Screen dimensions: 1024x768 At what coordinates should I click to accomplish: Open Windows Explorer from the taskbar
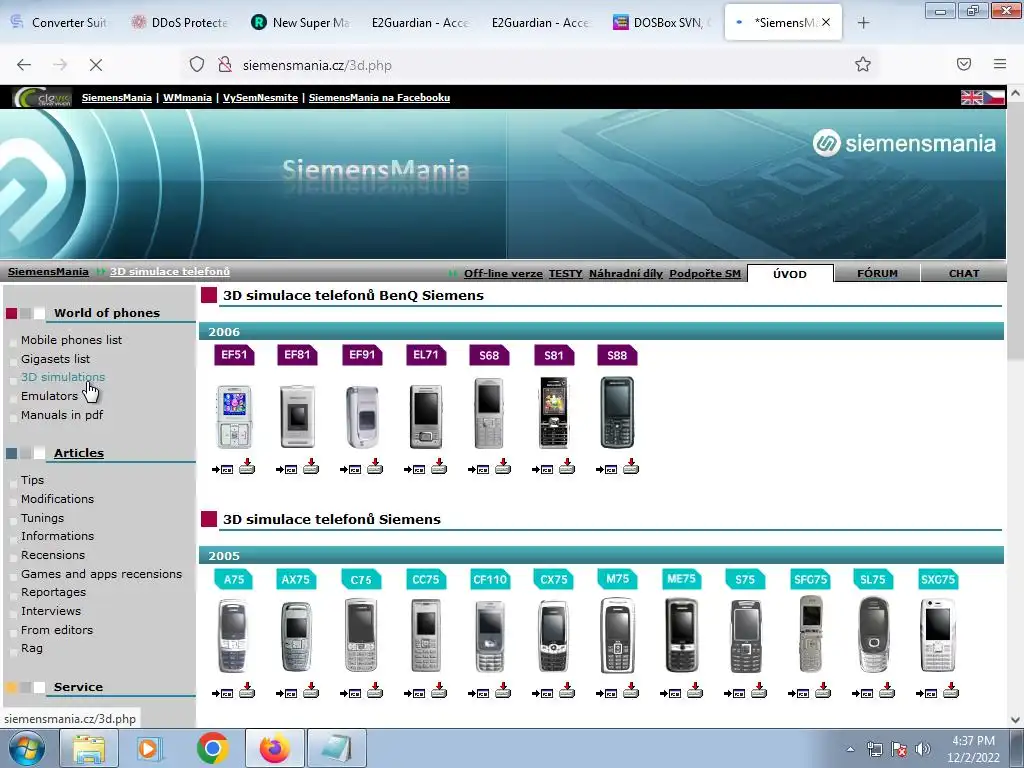89,748
